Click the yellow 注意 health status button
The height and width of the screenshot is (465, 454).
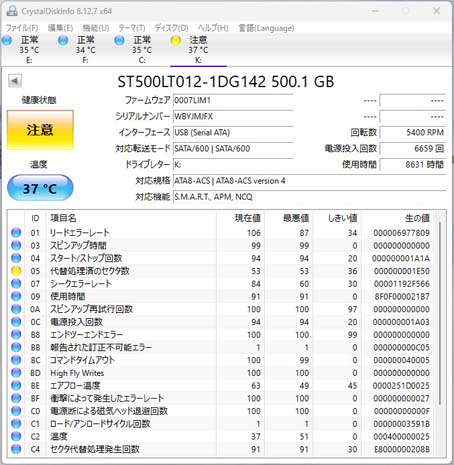(40, 130)
